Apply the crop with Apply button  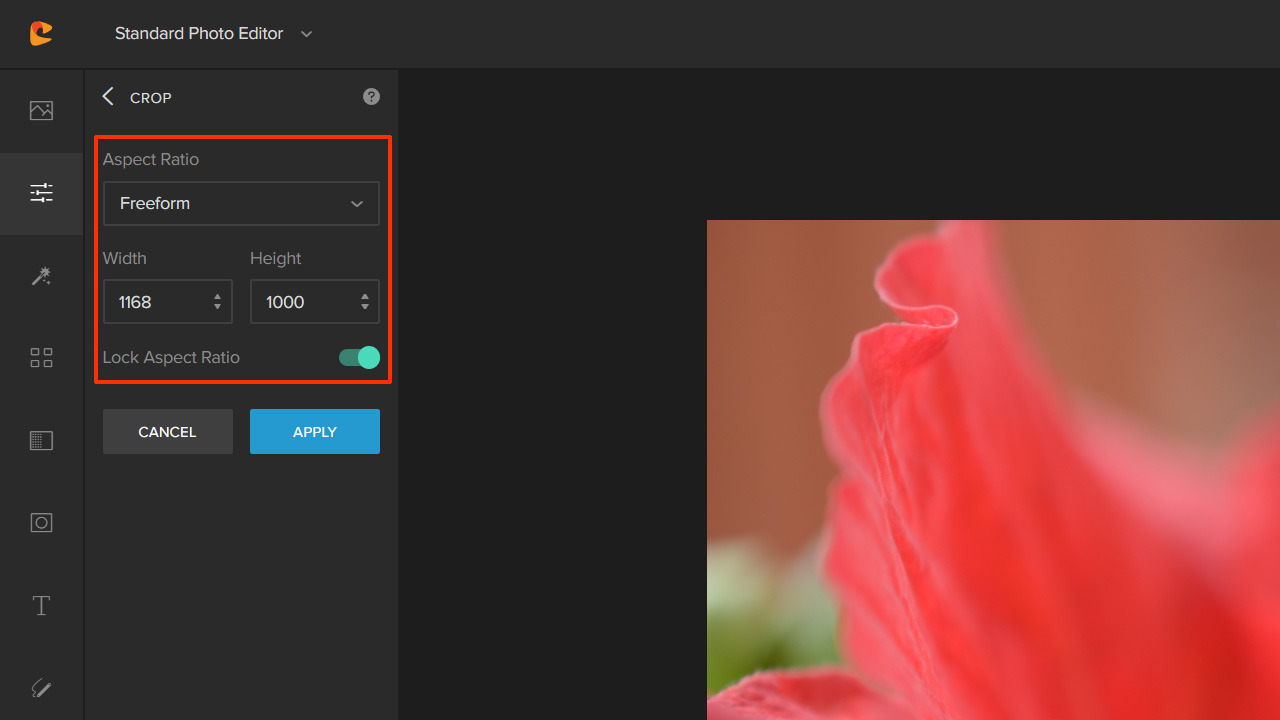pos(314,432)
